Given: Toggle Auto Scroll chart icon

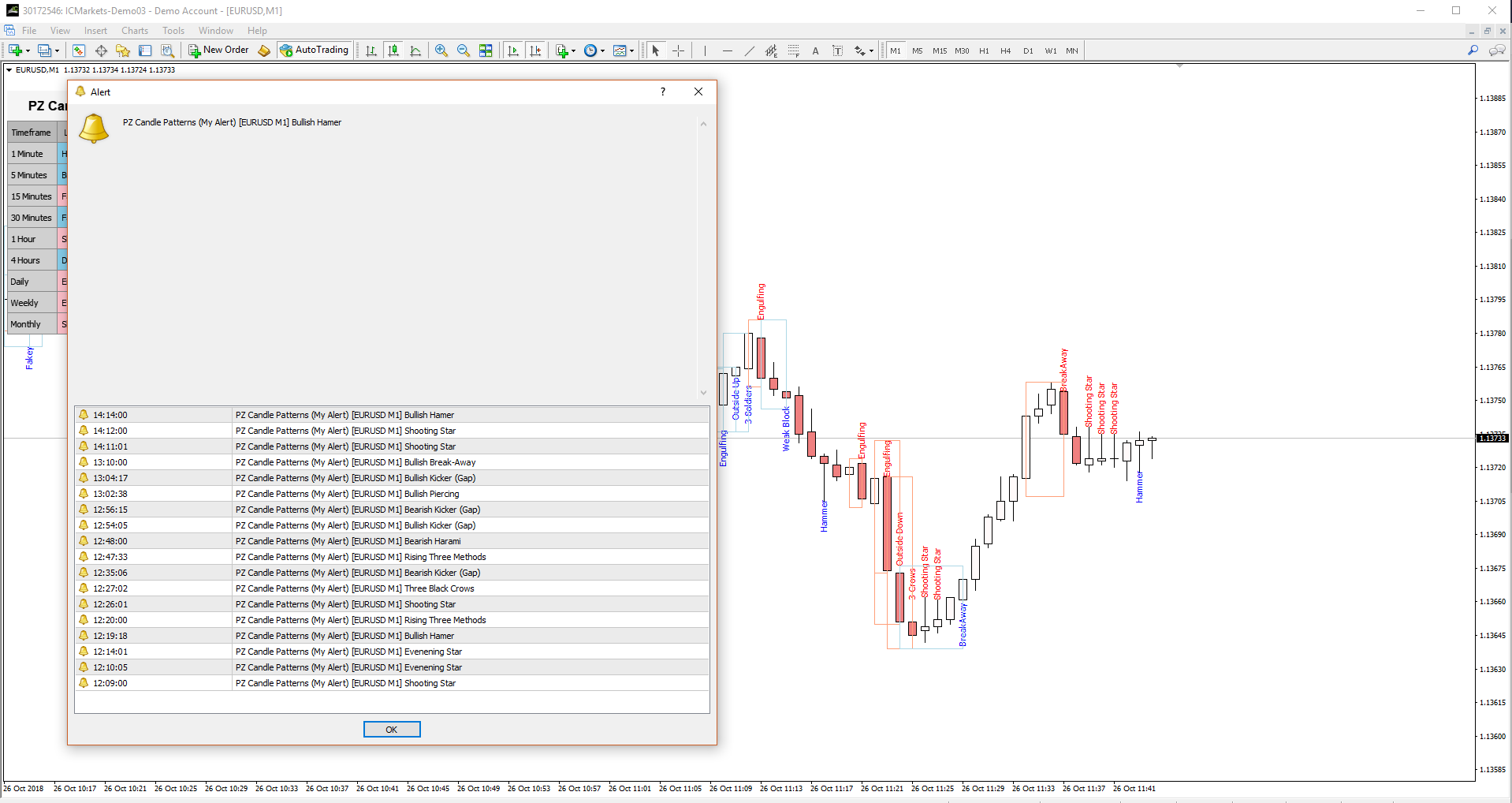Looking at the screenshot, I should coord(513,50).
